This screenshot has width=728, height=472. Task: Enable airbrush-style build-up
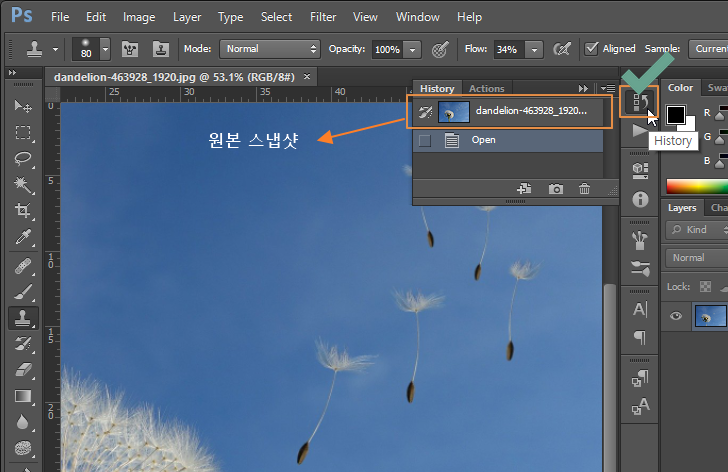point(562,49)
